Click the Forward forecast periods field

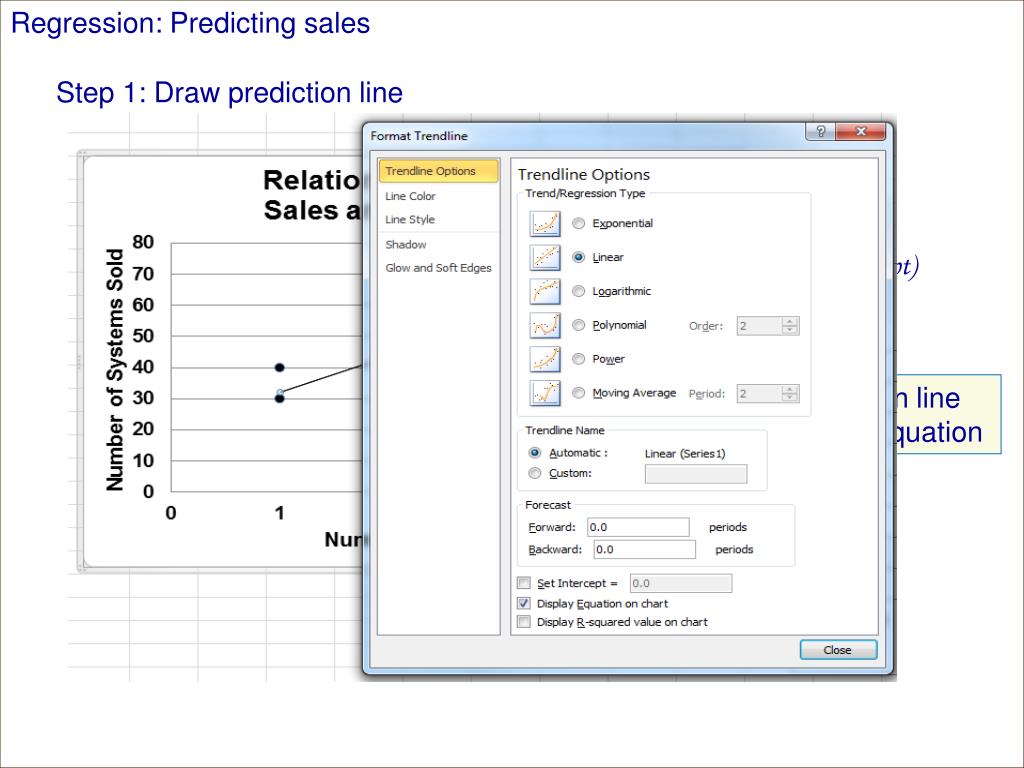click(638, 527)
